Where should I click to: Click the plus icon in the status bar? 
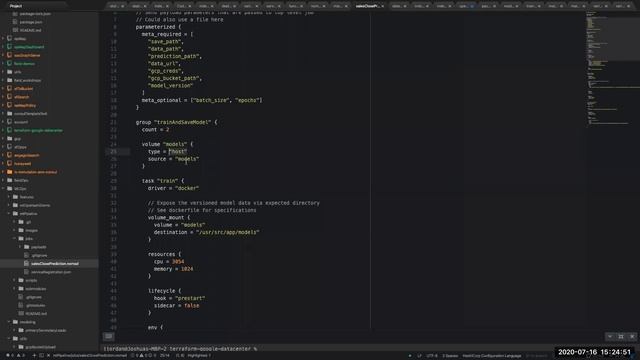pos(34,356)
